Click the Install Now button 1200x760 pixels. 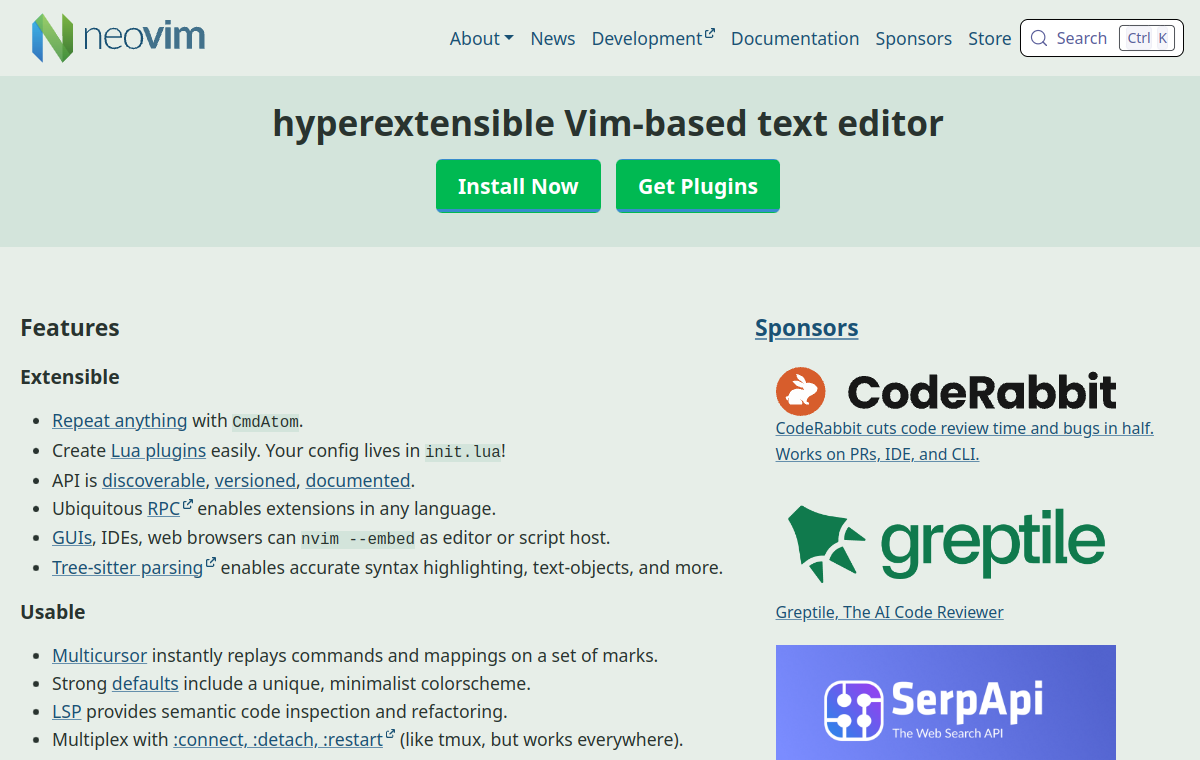tap(518, 186)
